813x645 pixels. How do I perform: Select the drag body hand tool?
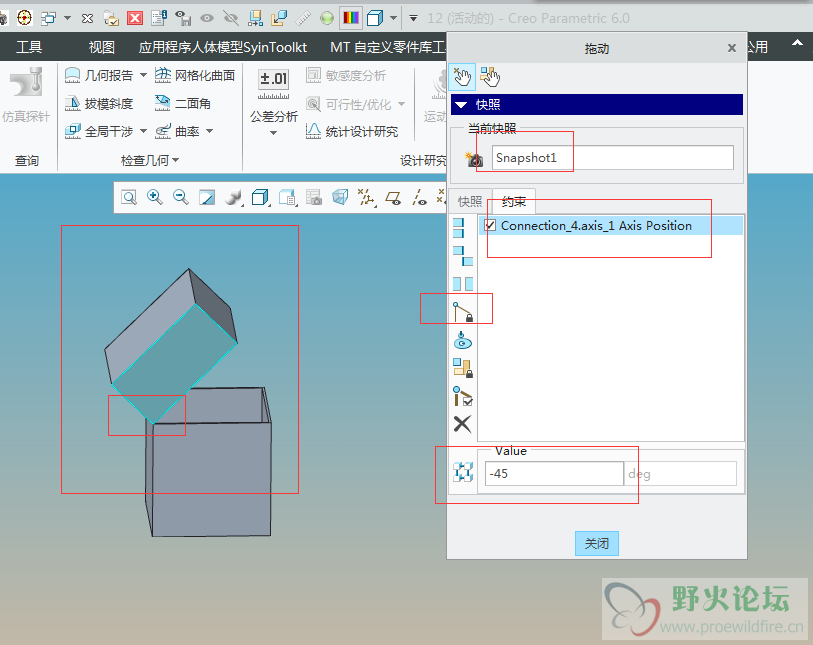[x=489, y=77]
